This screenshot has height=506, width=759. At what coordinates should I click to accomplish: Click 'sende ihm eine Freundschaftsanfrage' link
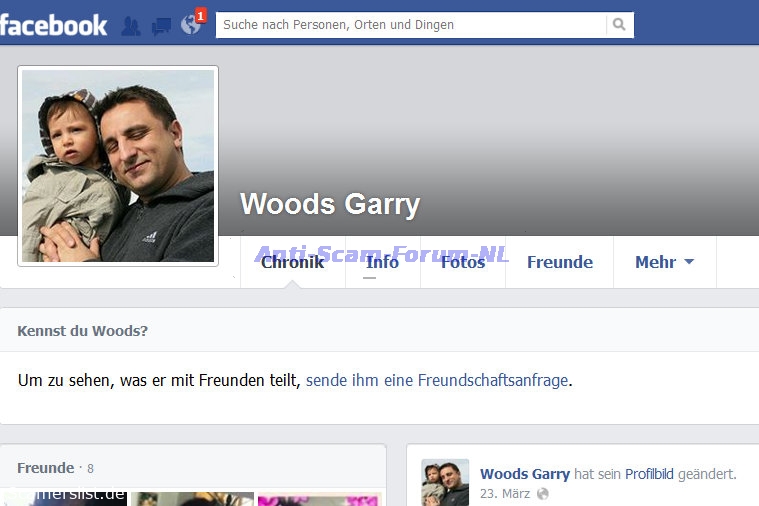[x=437, y=380]
